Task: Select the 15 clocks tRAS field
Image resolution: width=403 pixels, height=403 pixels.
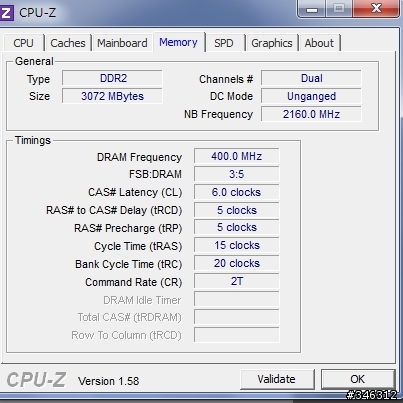Action: coord(237,245)
